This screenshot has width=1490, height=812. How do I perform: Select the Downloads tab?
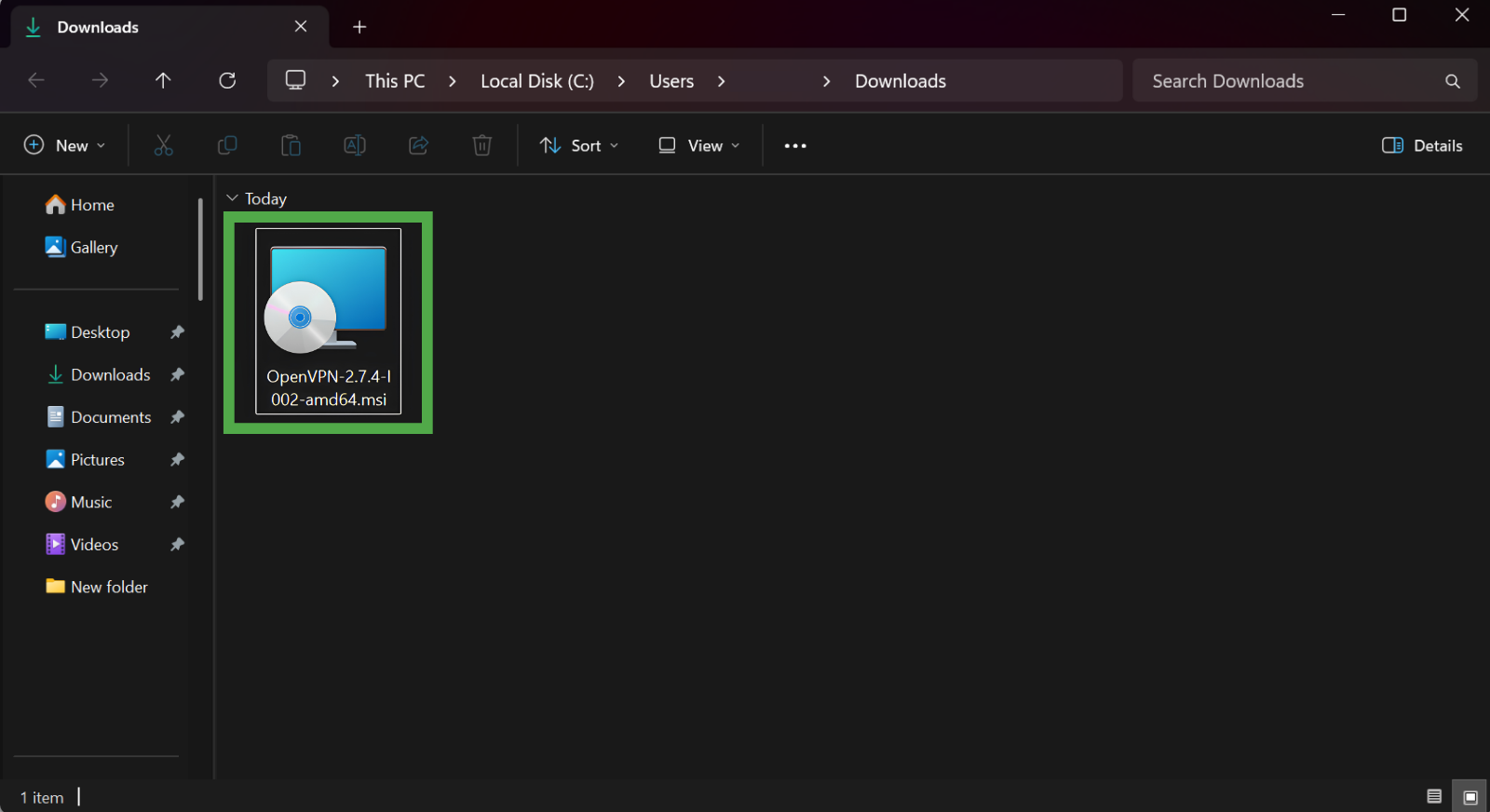pyautogui.click(x=169, y=27)
